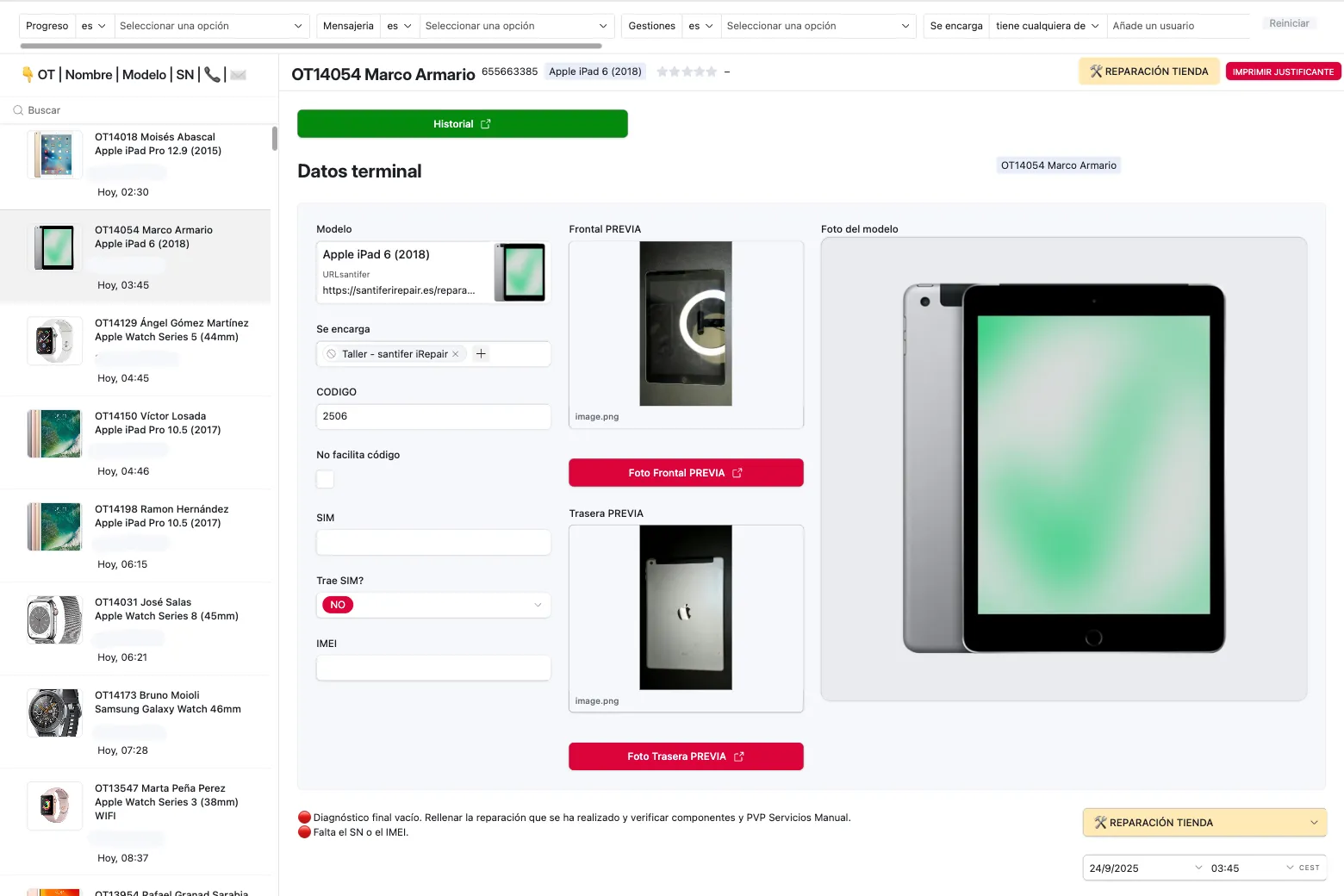Remove Taller - santifer iRepair with the x toggle
The height and width of the screenshot is (896, 1344).
456,353
